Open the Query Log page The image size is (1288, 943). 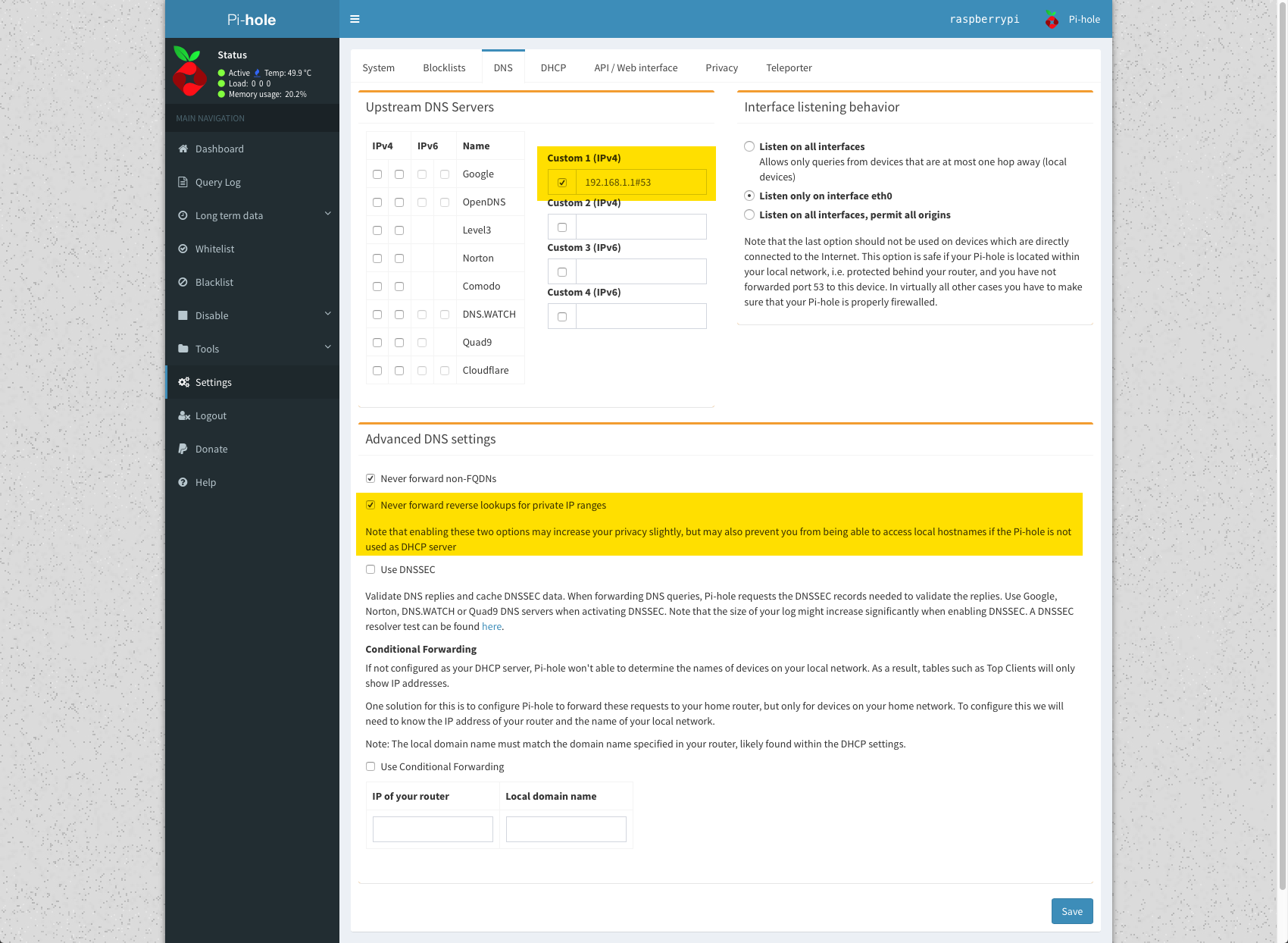tap(252, 182)
